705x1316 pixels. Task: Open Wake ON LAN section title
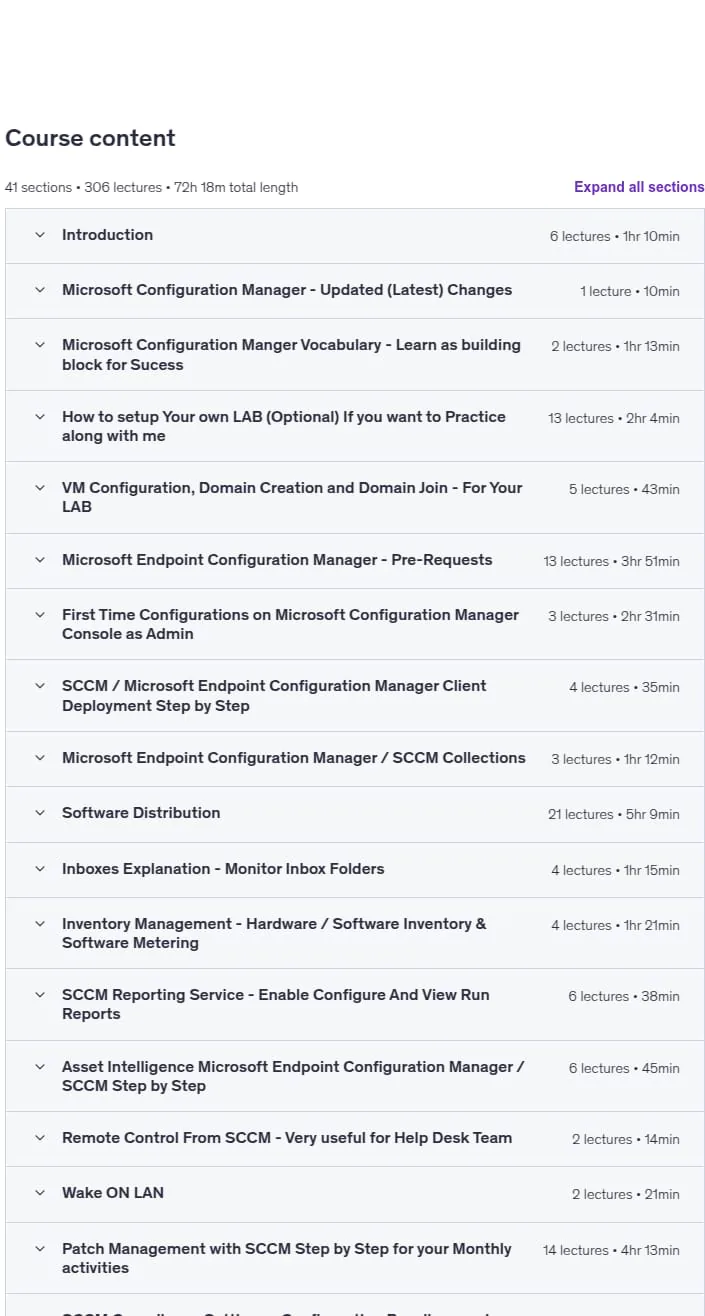pos(113,1193)
